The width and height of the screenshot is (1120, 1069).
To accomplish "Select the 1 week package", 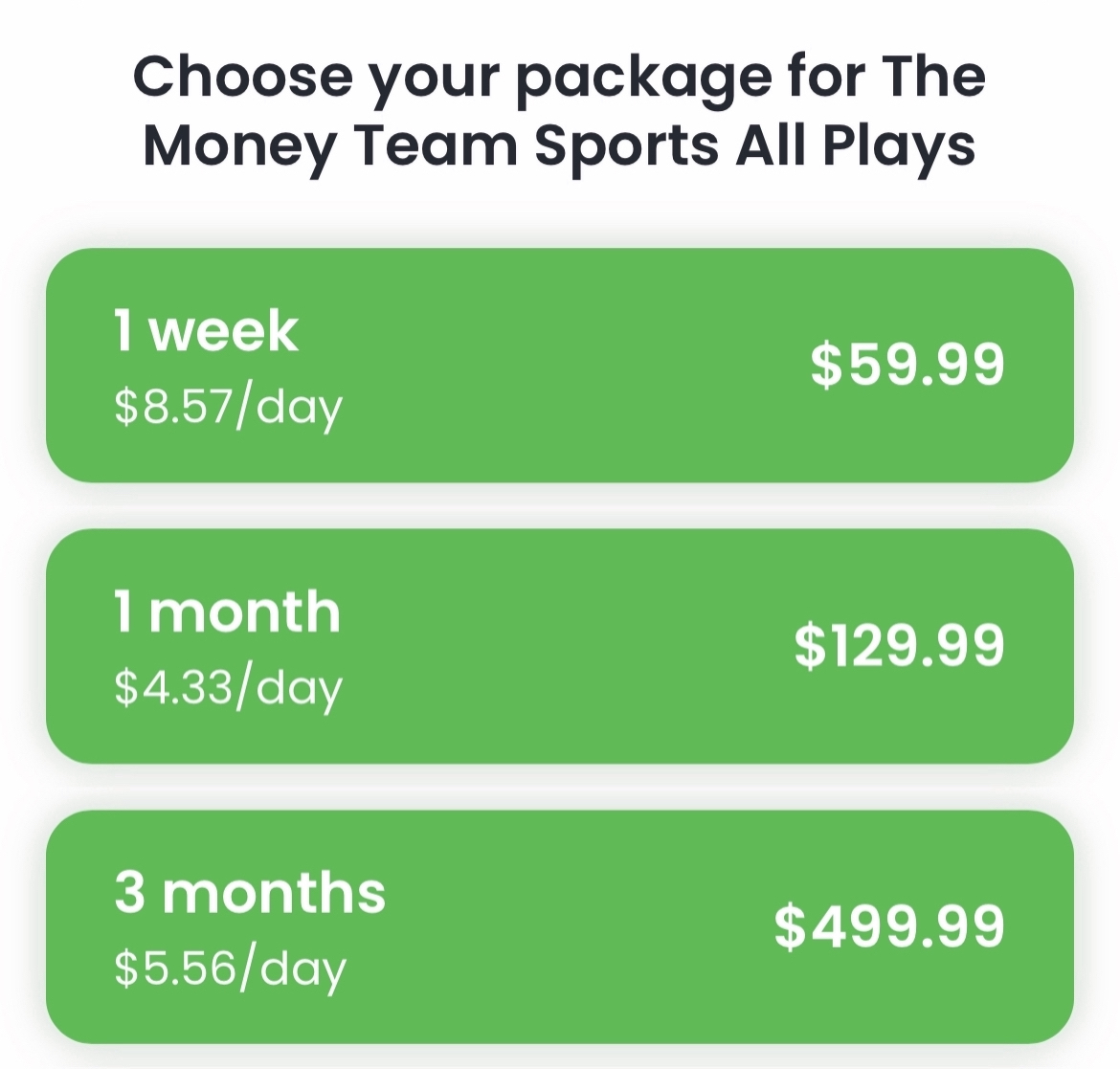I will point(560,365).
